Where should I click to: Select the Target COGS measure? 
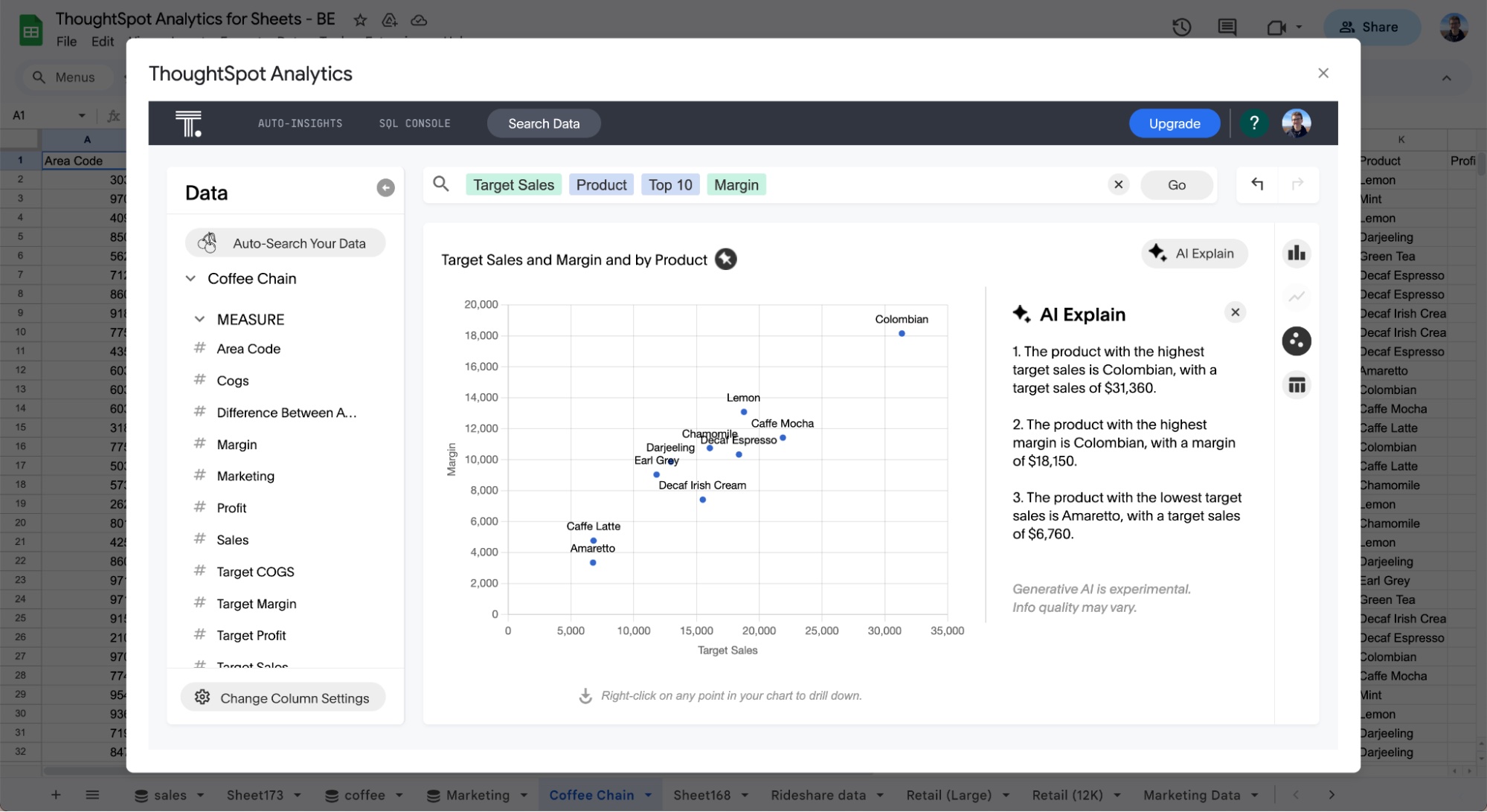(x=255, y=572)
